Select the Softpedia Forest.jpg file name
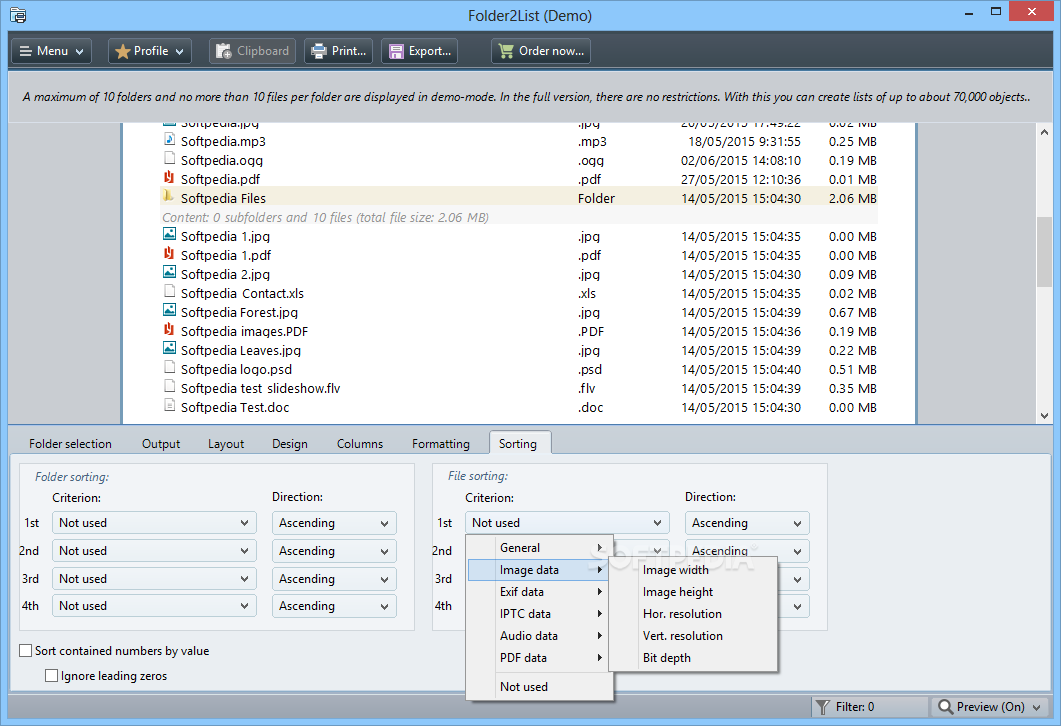Viewport: 1061px width, 726px height. pyautogui.click(x=239, y=313)
